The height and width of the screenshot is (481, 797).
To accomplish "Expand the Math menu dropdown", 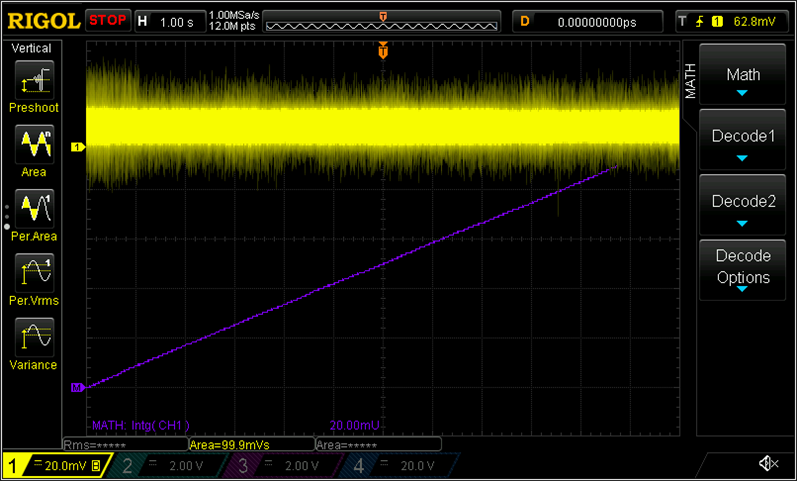I will point(742,80).
